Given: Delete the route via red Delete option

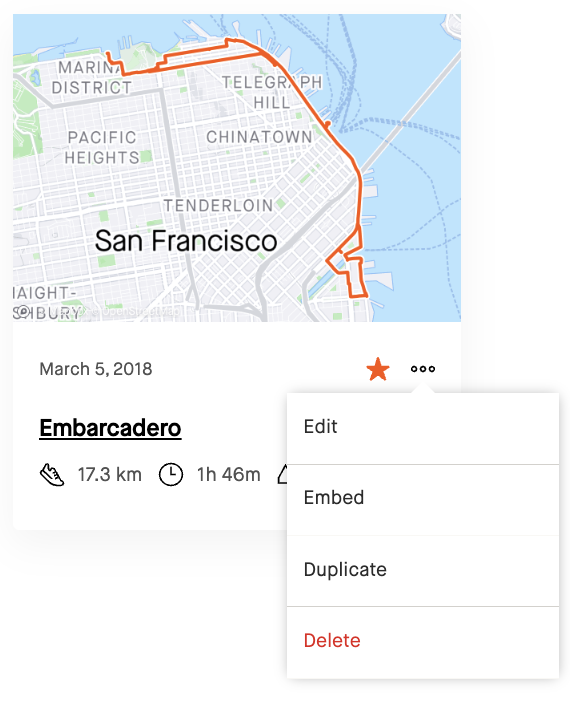Looking at the screenshot, I should [423, 641].
